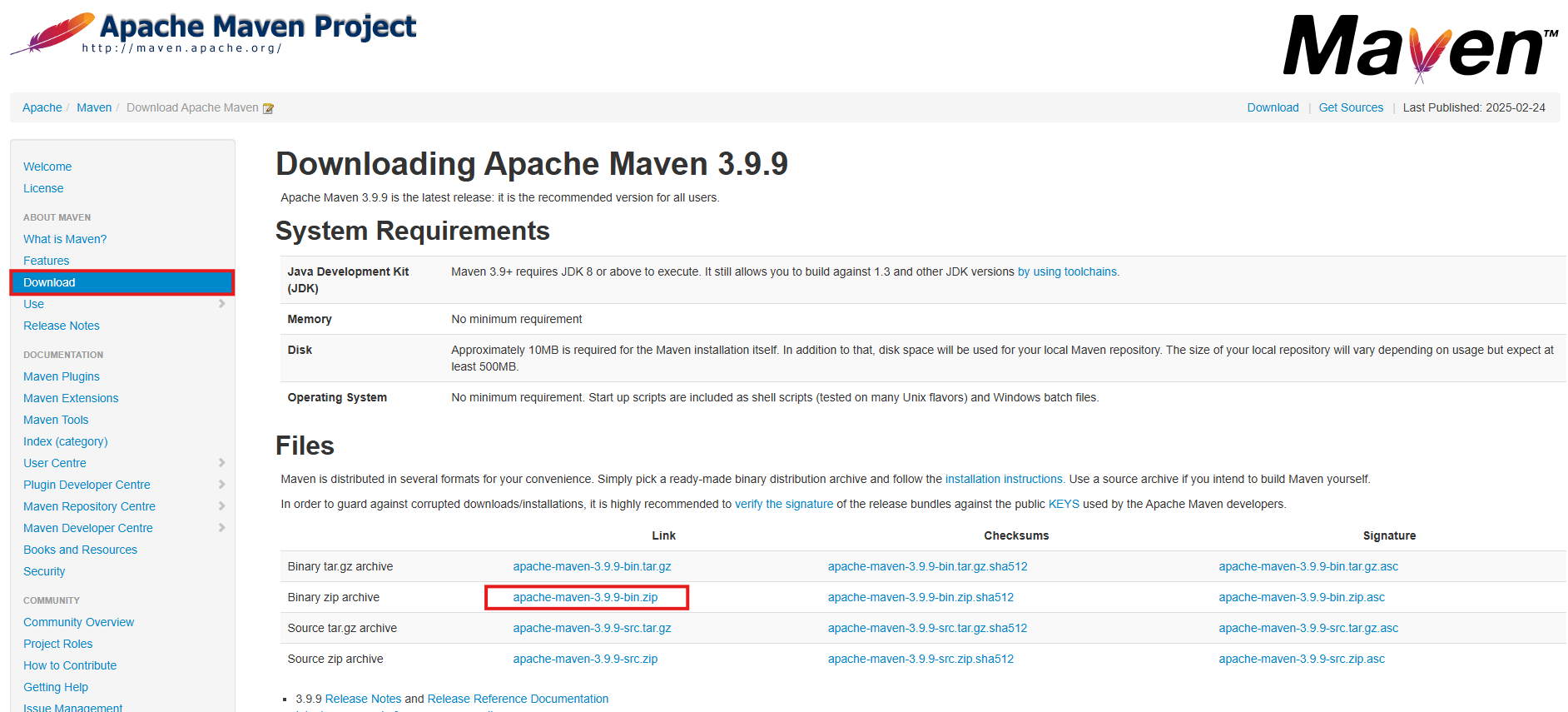The width and height of the screenshot is (1568, 712).
Task: Open the installation instructions link
Action: tap(1005, 479)
